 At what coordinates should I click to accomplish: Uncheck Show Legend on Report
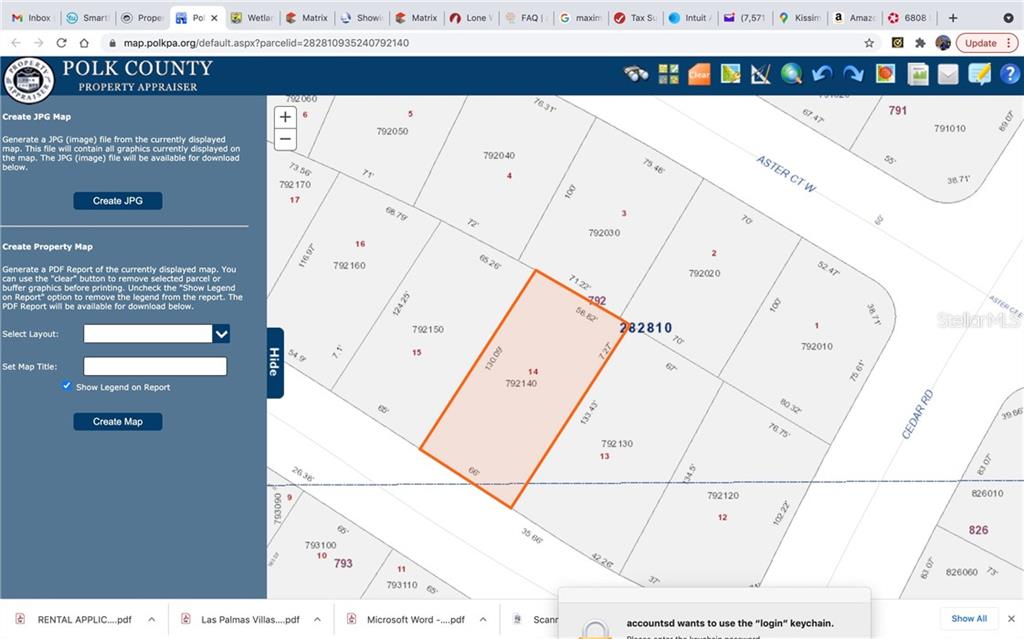pyautogui.click(x=67, y=386)
